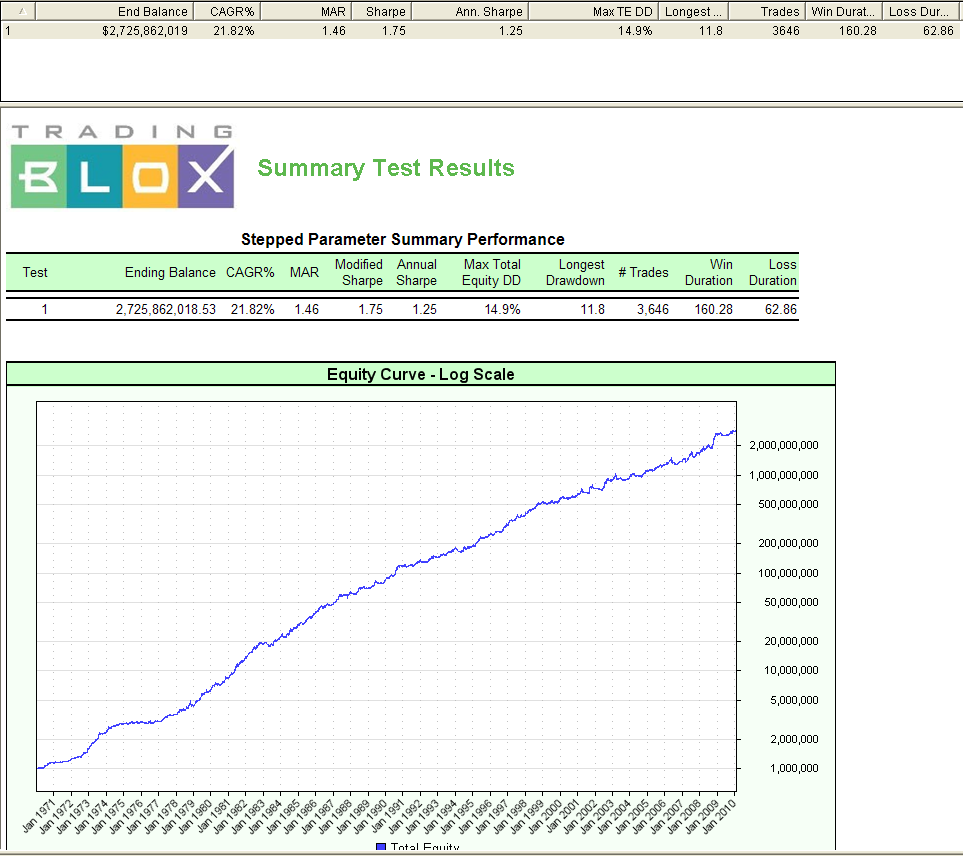Sort results by End Balance column
This screenshot has width=963, height=856.
click(x=152, y=12)
